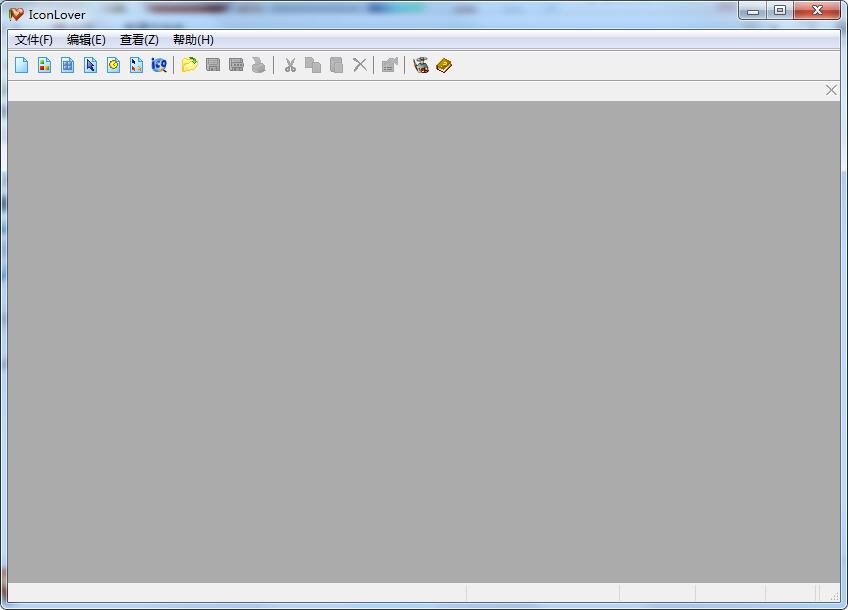Click the Delete X toolbar icon
Screen dimensions: 848x610
[359, 65]
